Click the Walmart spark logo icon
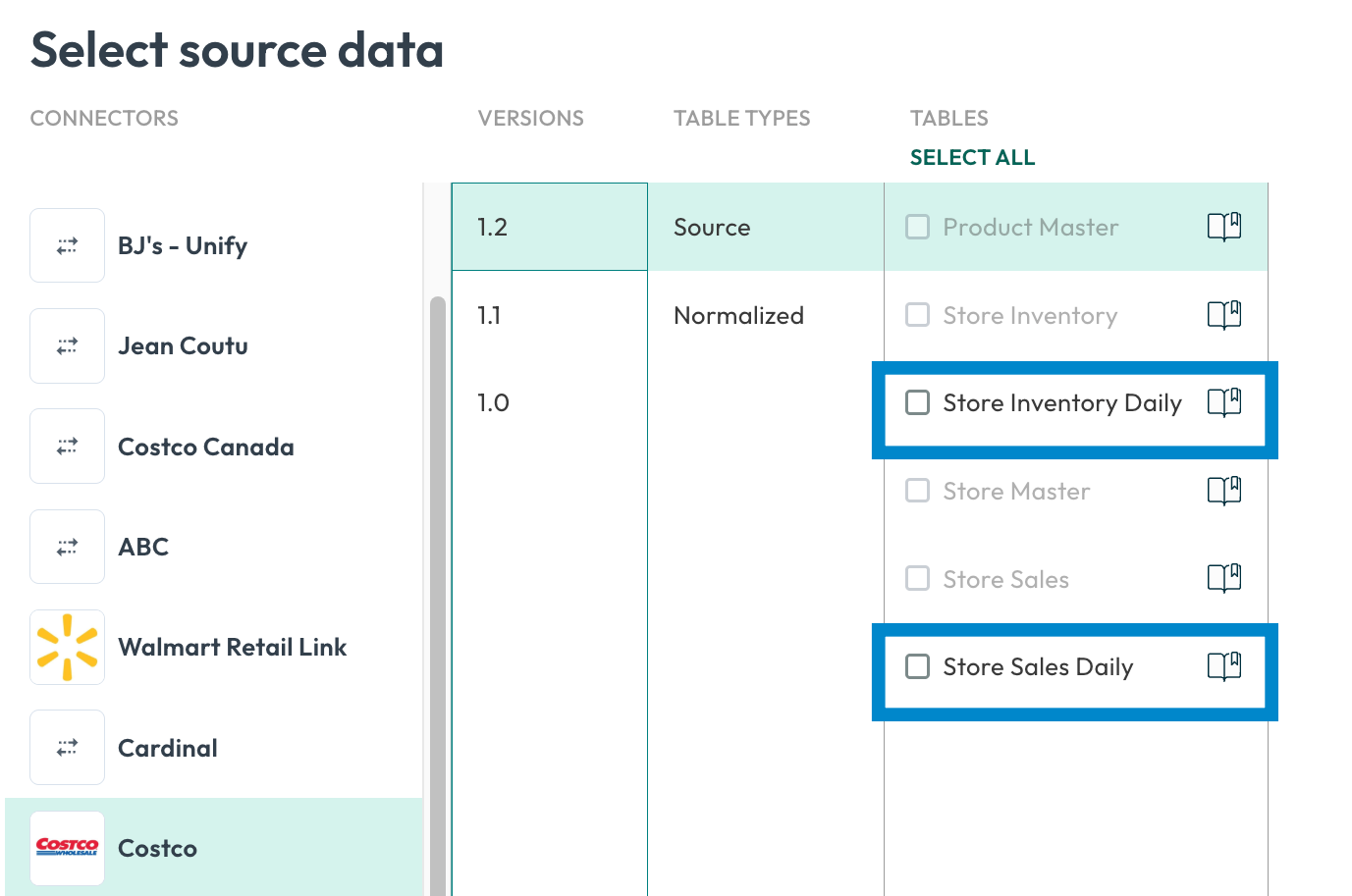This screenshot has width=1352, height=896. pos(67,647)
